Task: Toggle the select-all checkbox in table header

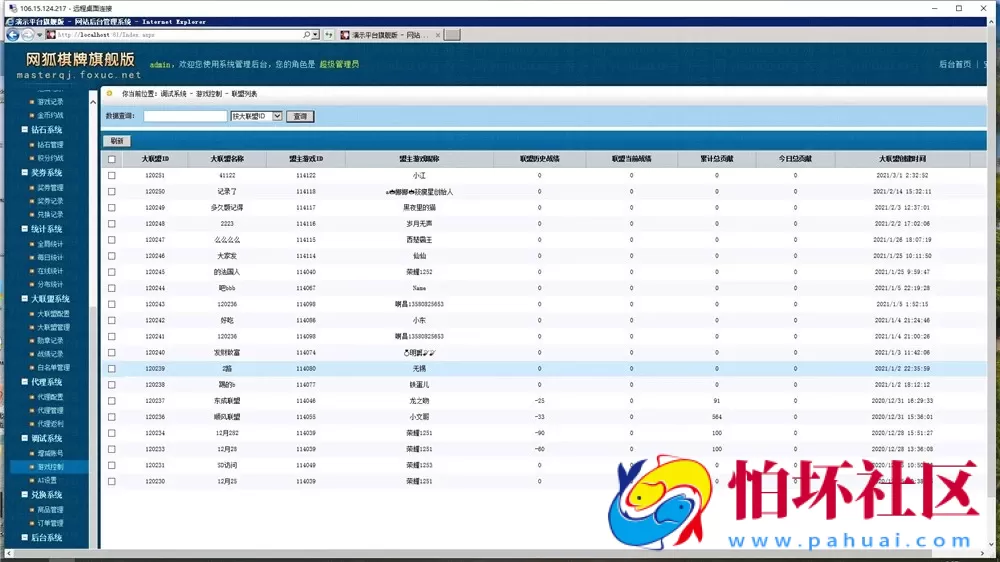Action: point(112,159)
